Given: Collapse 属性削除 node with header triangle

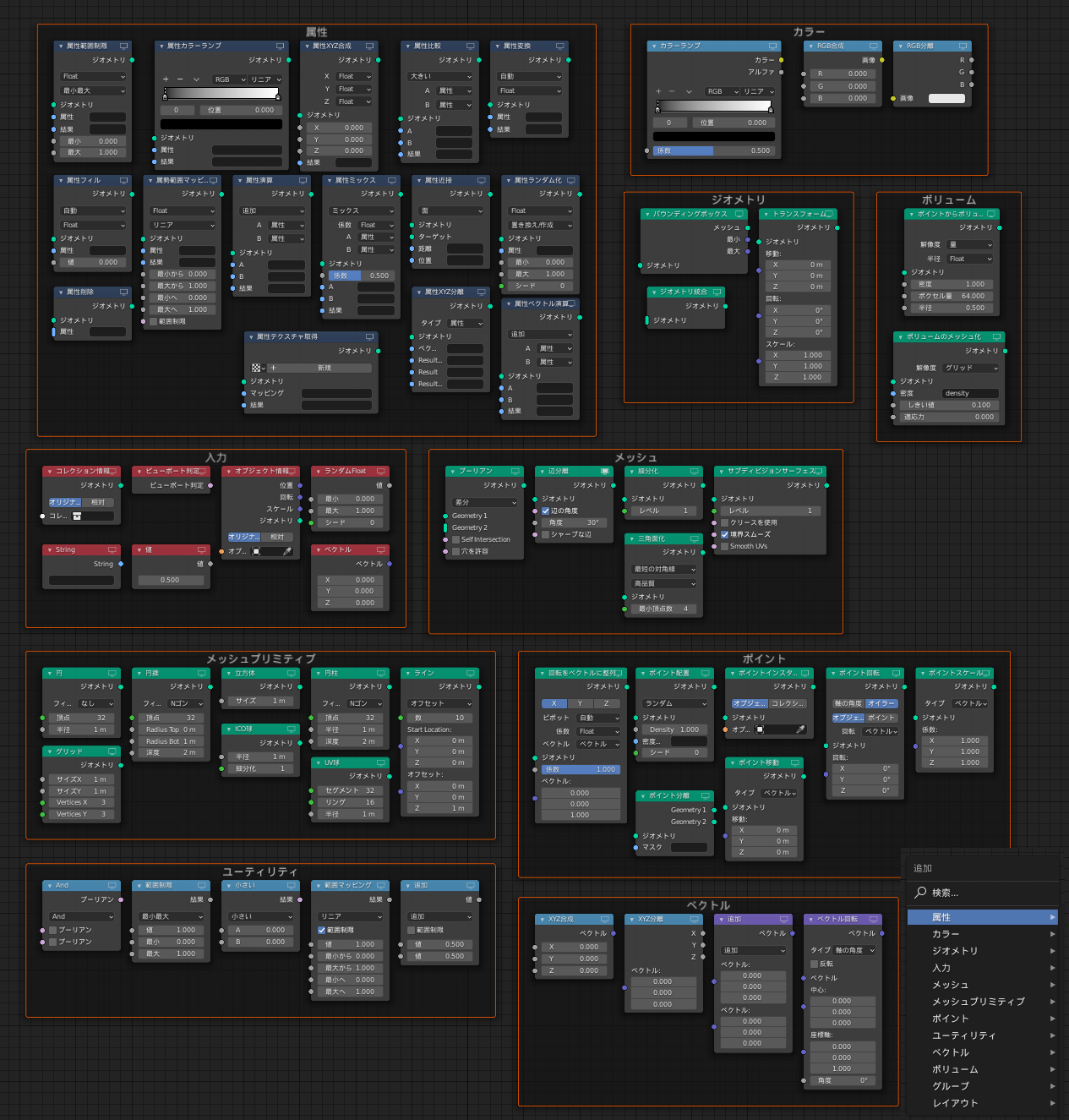Looking at the screenshot, I should coord(61,292).
